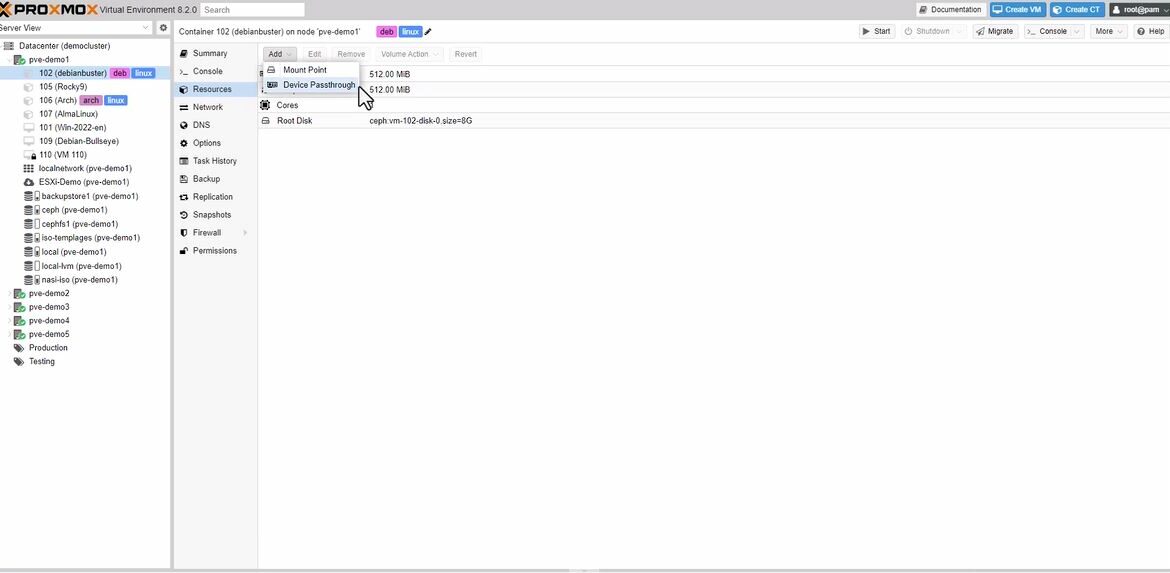Click the Migrate button
Viewport: 1170px width, 573px height.
point(995,31)
